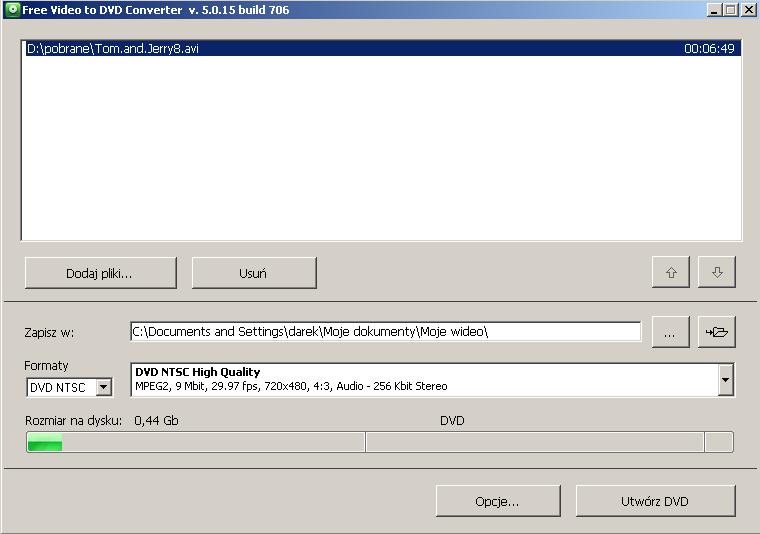This screenshot has width=760, height=534.
Task: Start burning with the Utwórz DVD button
Action: pos(656,501)
